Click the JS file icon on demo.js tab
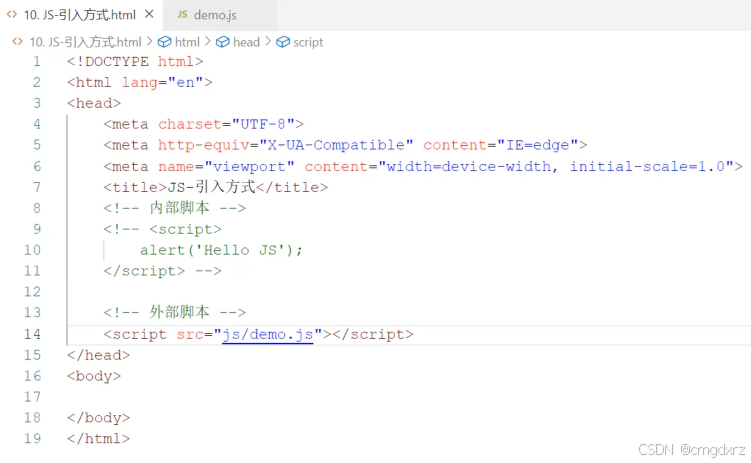Image resolution: width=751 pixels, height=463 pixels. click(x=182, y=14)
